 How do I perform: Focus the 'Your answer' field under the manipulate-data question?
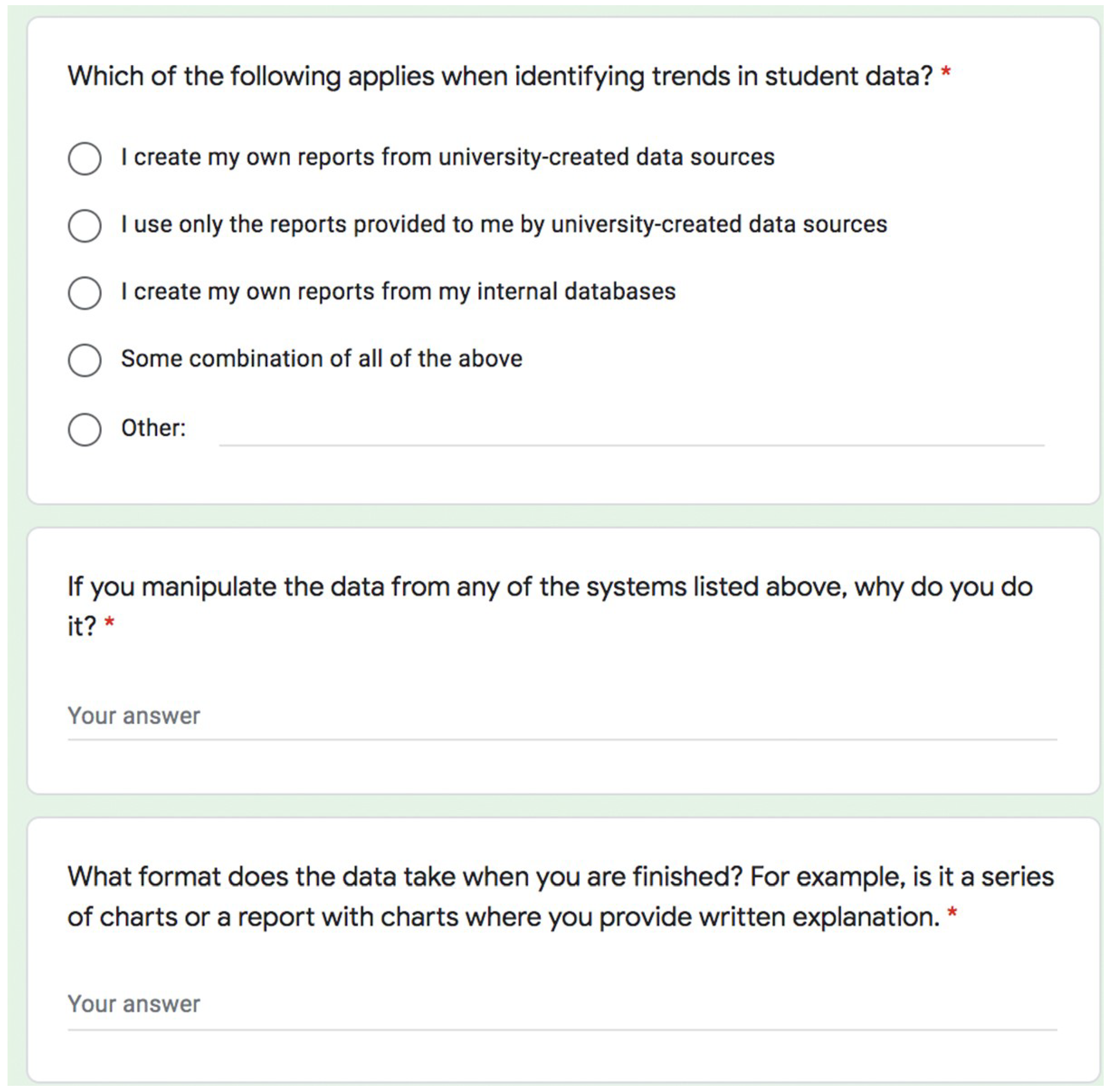[x=562, y=717]
